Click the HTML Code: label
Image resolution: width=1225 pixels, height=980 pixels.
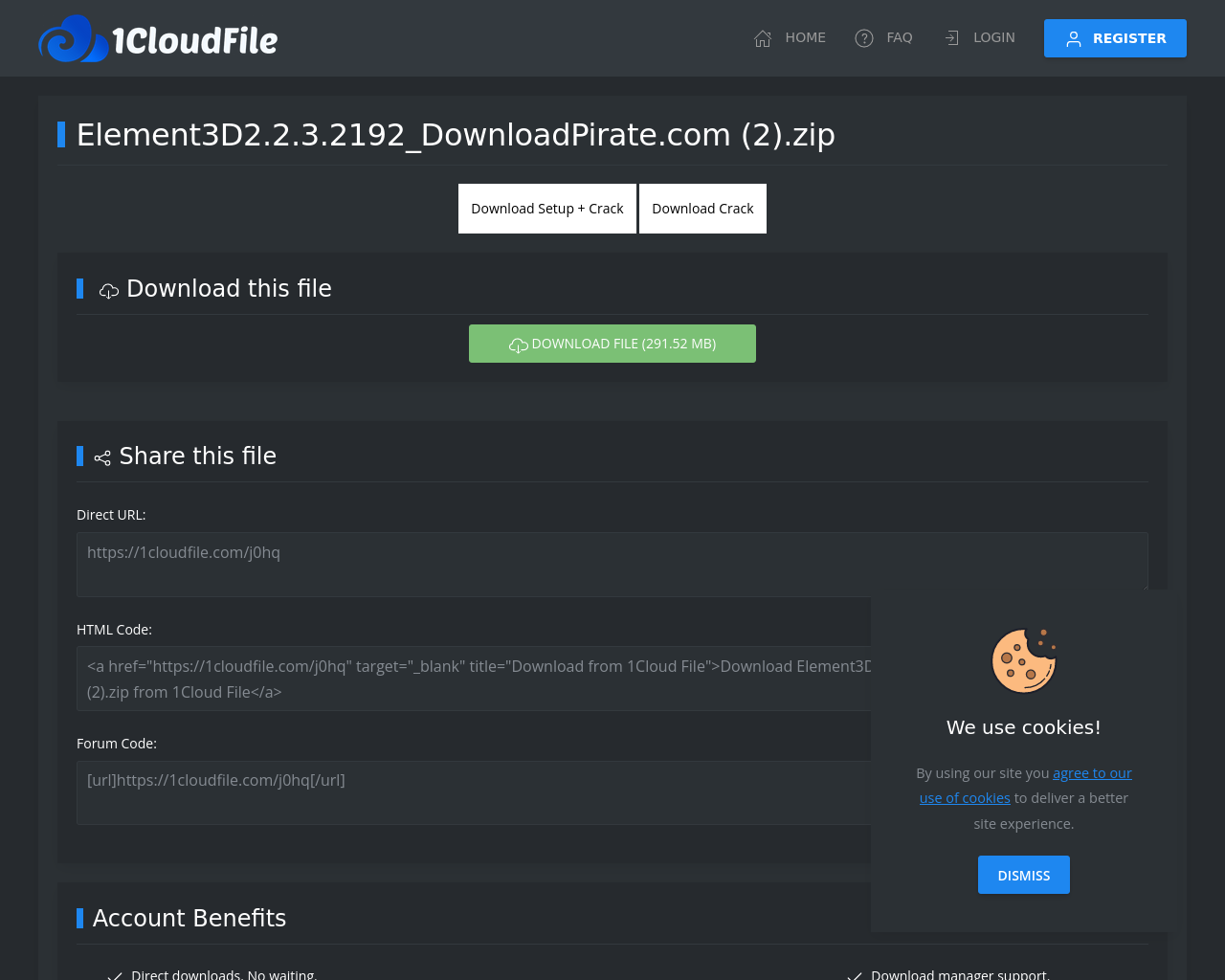114,630
